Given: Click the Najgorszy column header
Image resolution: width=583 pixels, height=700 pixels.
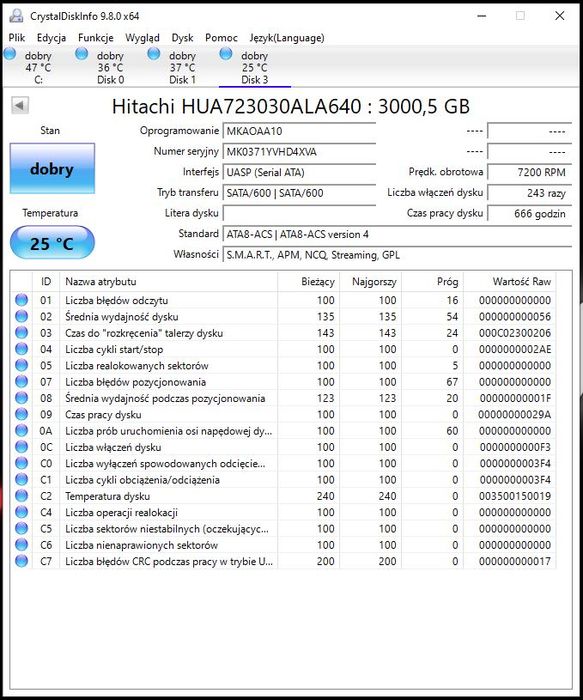Looking at the screenshot, I should [x=371, y=282].
